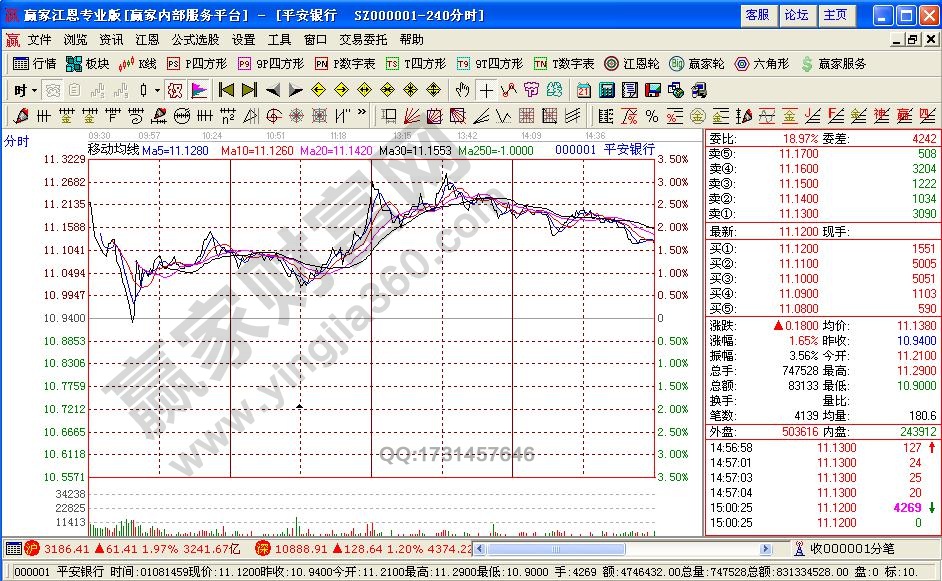
Task: Jump to first bar with skip-back arrow
Action: coord(226,90)
